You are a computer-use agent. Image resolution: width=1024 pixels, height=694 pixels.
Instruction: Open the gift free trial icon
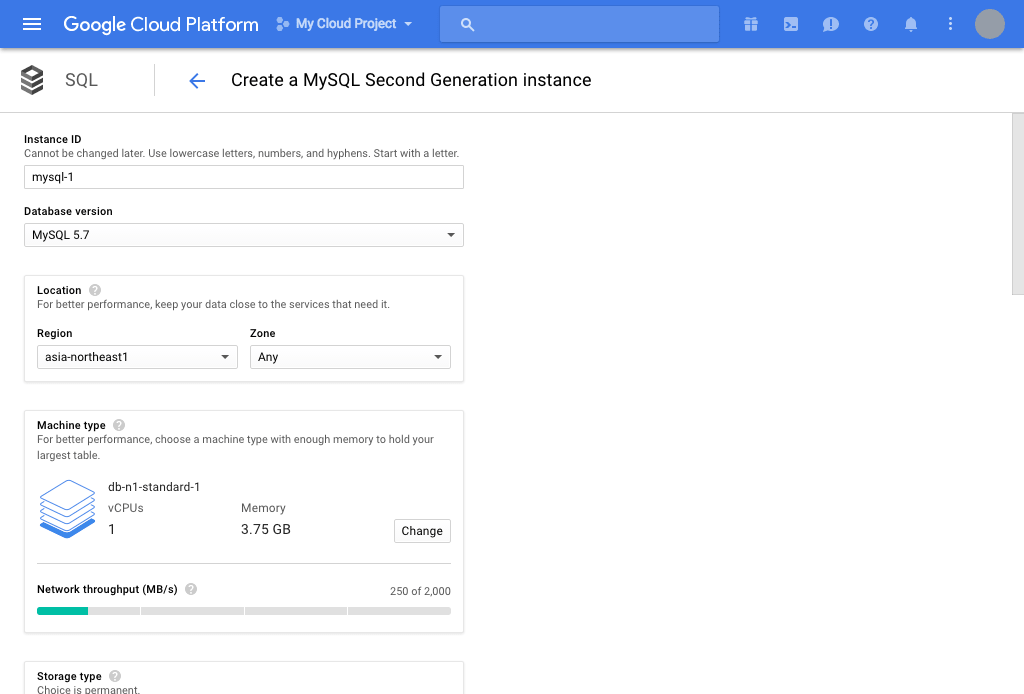pos(751,24)
